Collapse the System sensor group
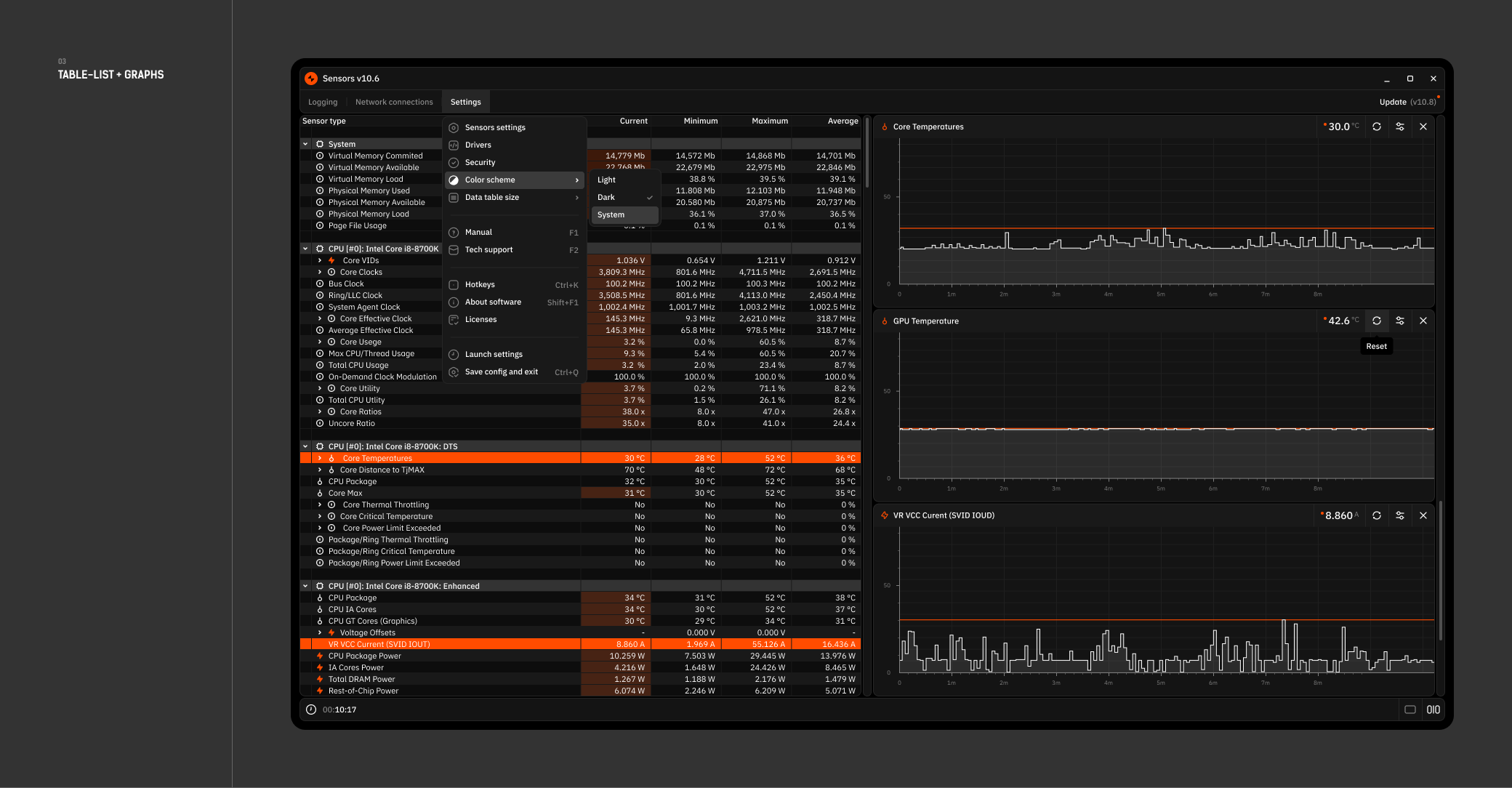 305,144
